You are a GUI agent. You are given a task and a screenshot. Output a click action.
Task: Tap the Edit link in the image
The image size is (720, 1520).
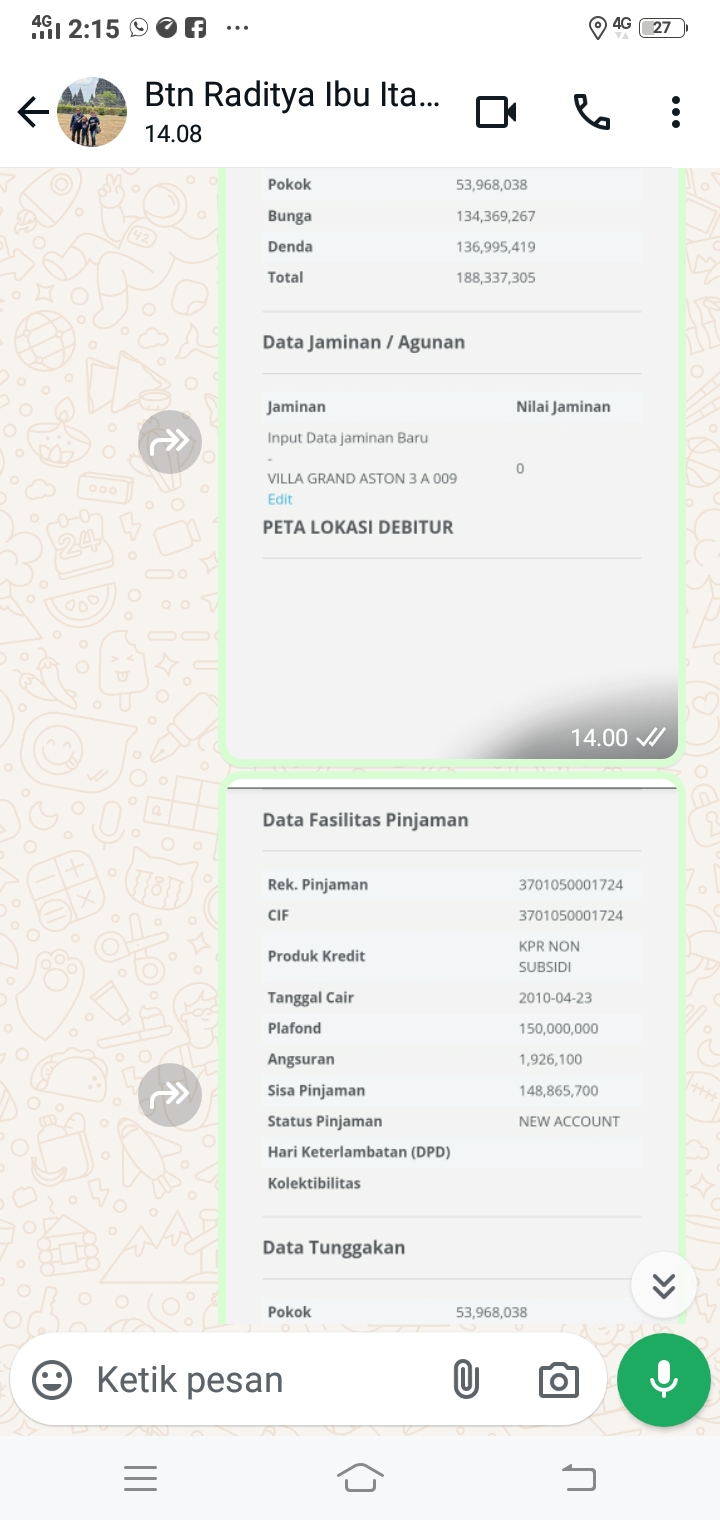(x=280, y=499)
